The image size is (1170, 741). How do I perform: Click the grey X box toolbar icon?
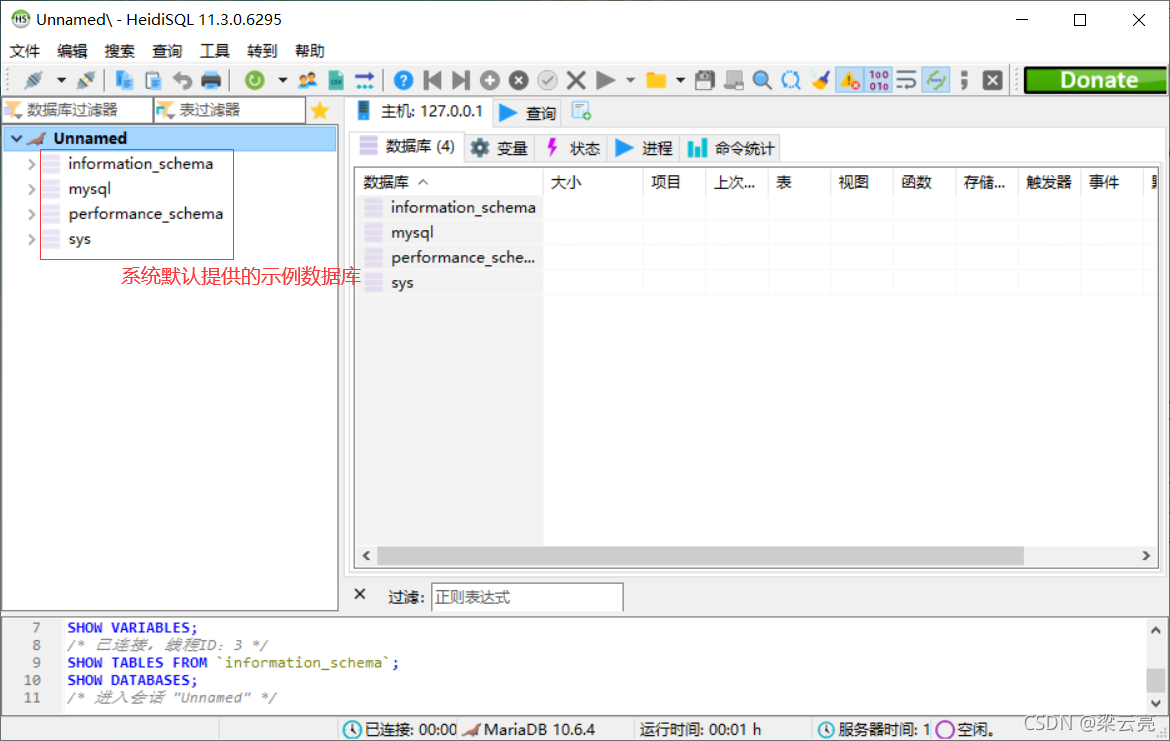point(992,80)
